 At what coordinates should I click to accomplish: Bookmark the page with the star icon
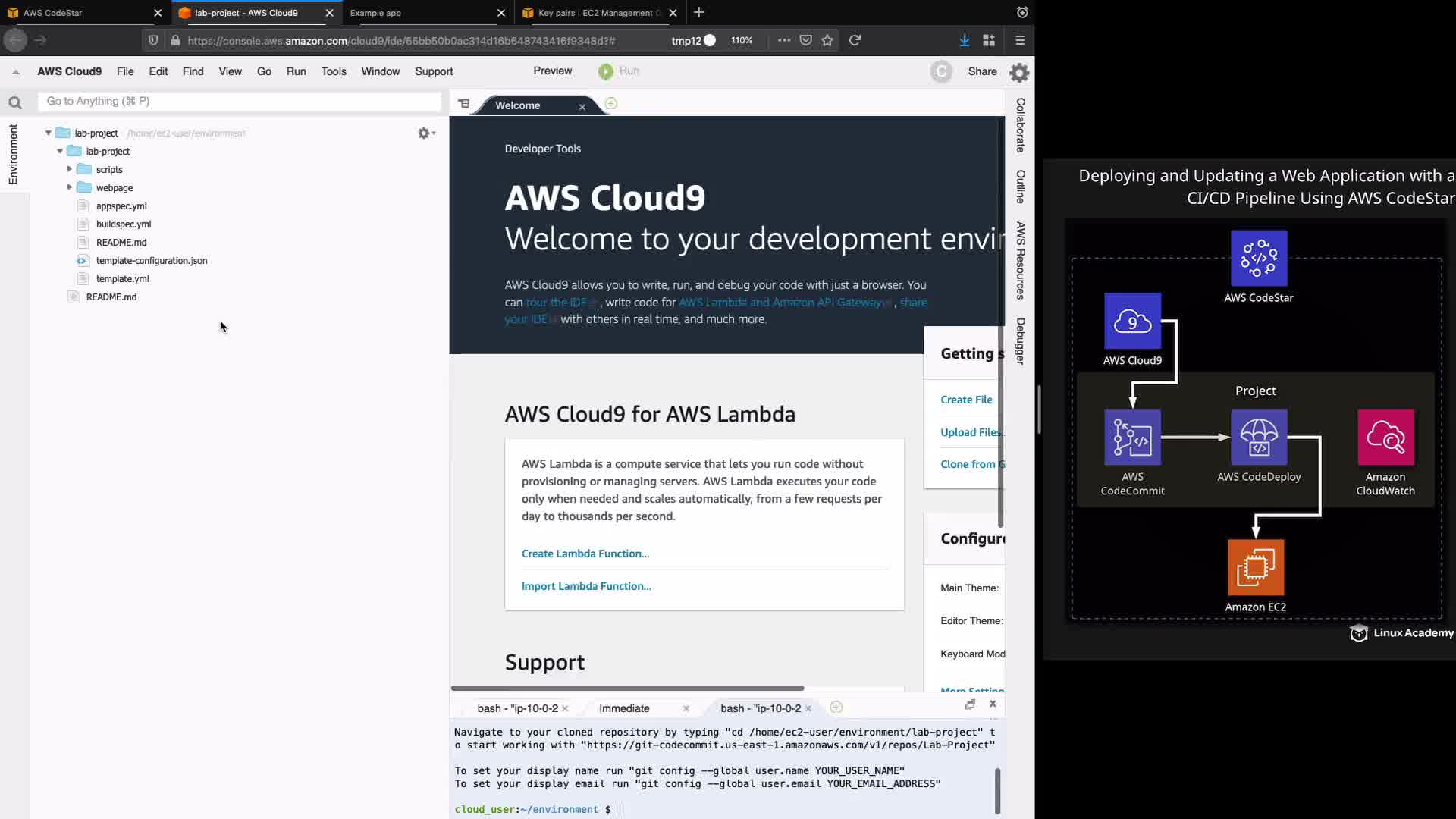pos(827,40)
